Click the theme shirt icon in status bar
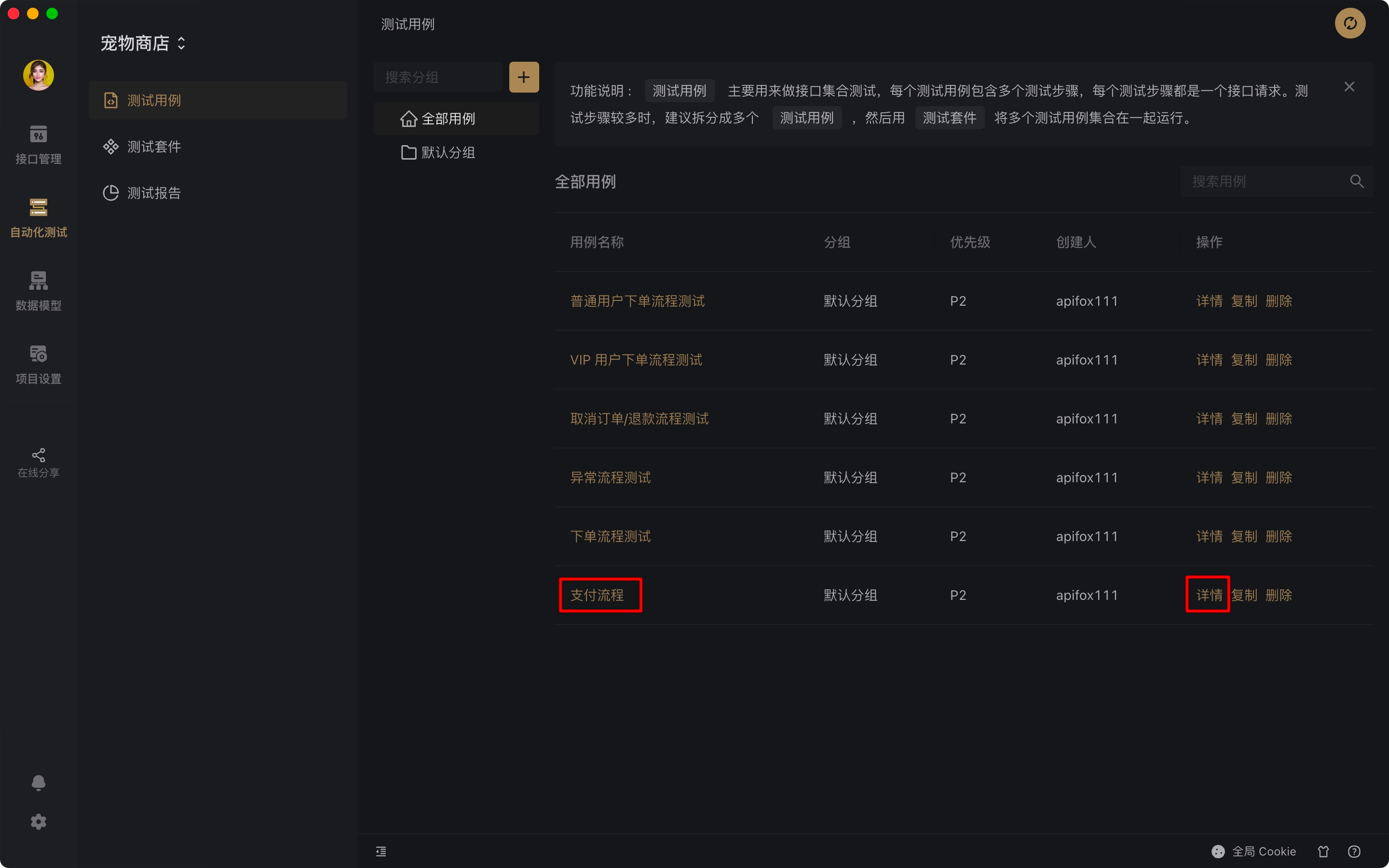This screenshot has height=868, width=1389. [x=1323, y=851]
